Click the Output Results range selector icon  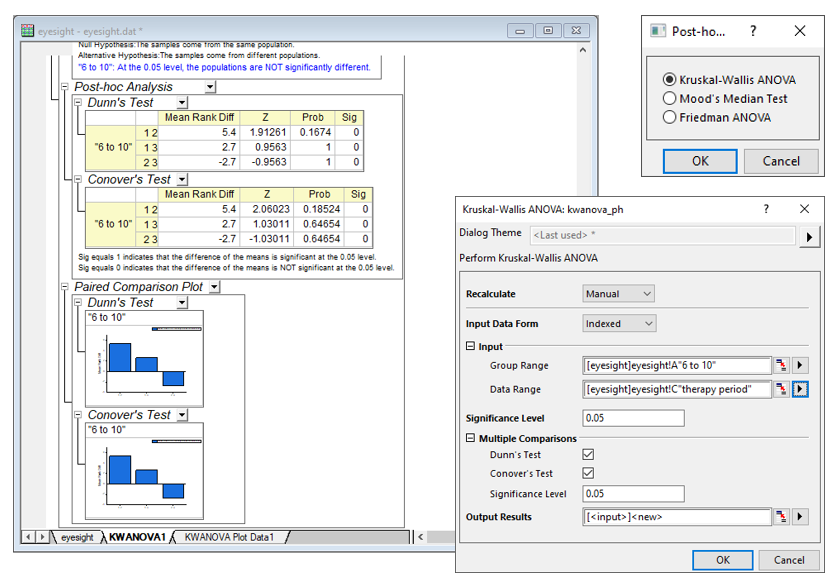tap(781, 517)
